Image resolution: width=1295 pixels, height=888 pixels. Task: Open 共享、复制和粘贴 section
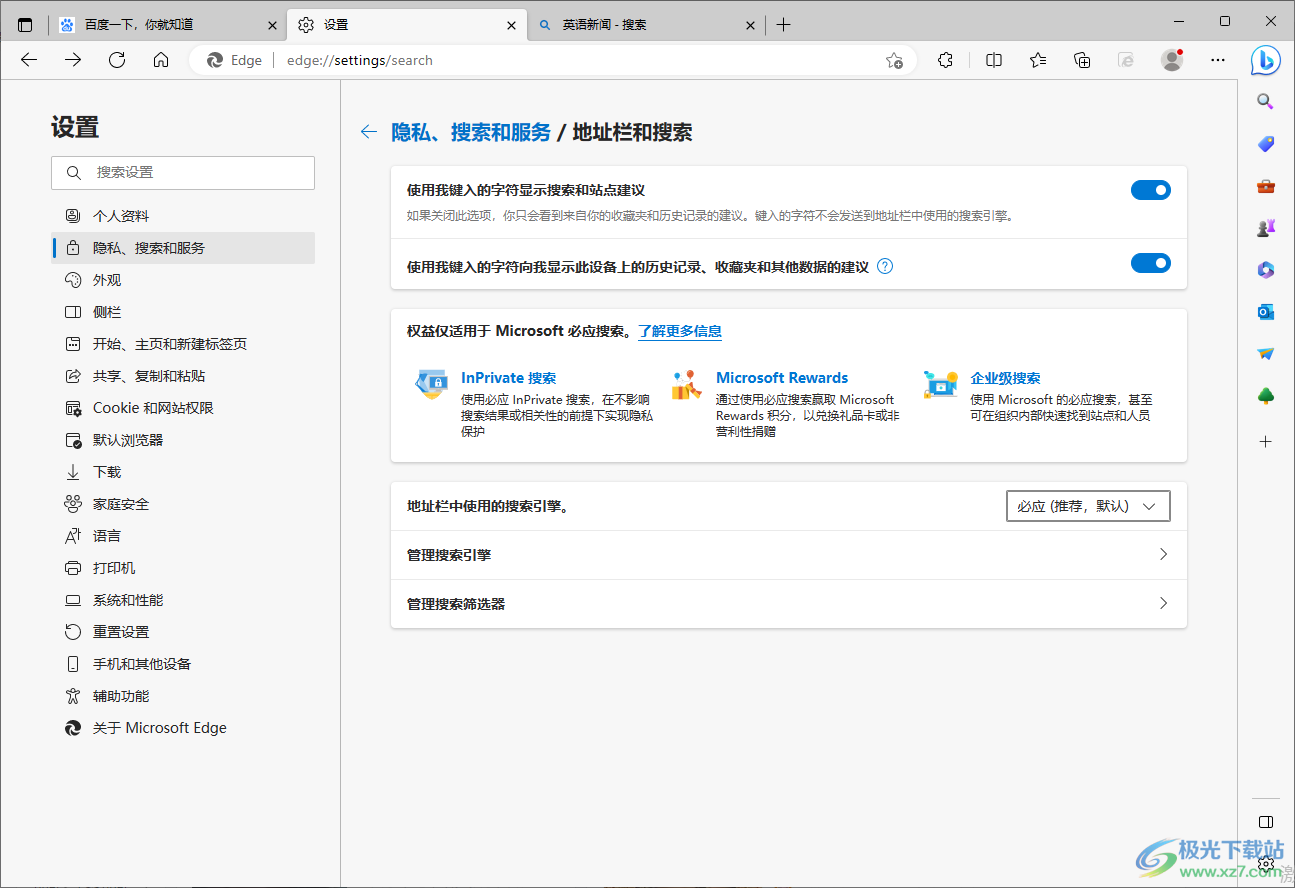point(183,376)
